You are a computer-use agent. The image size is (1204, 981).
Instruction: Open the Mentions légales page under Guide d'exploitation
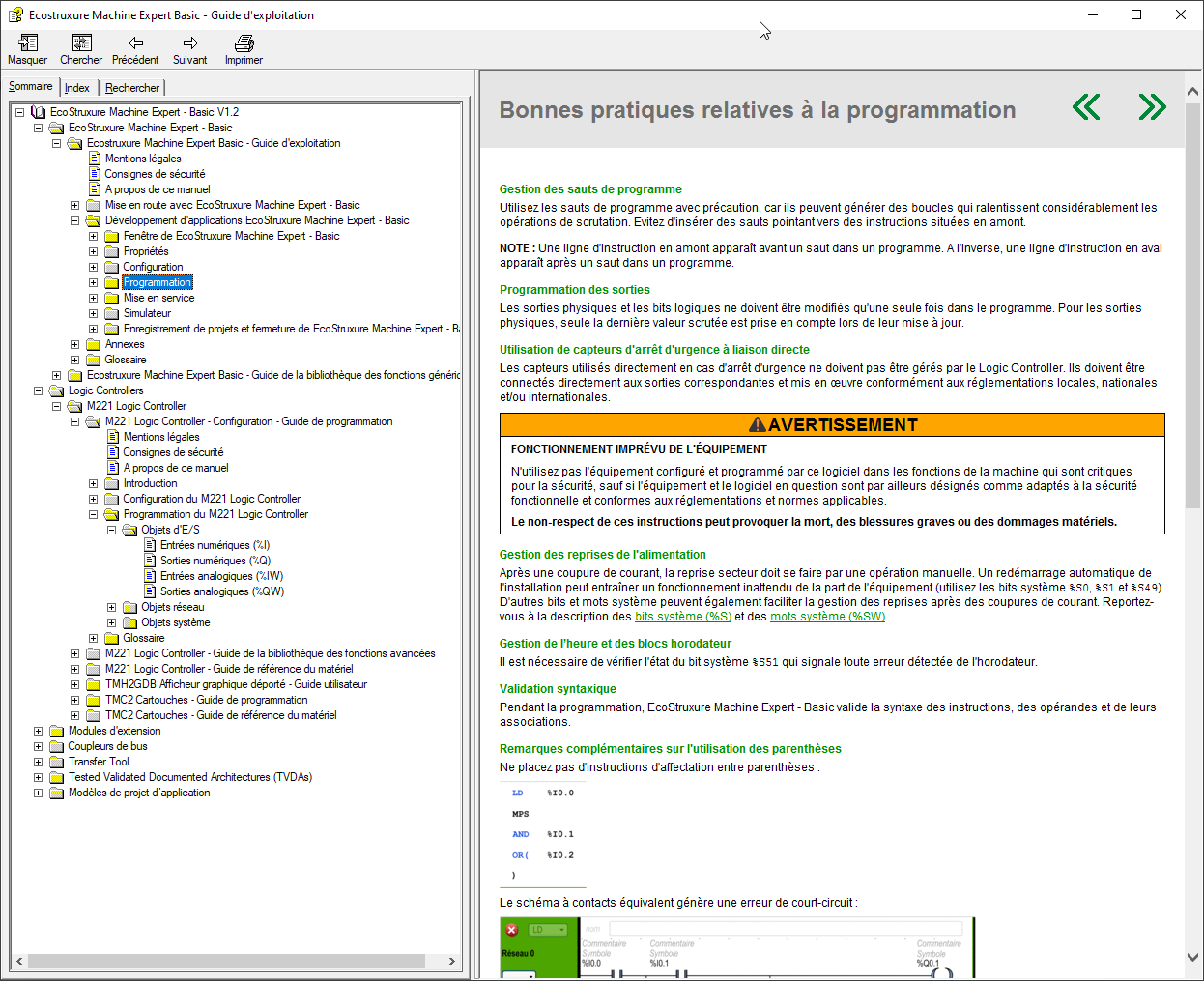tap(143, 159)
